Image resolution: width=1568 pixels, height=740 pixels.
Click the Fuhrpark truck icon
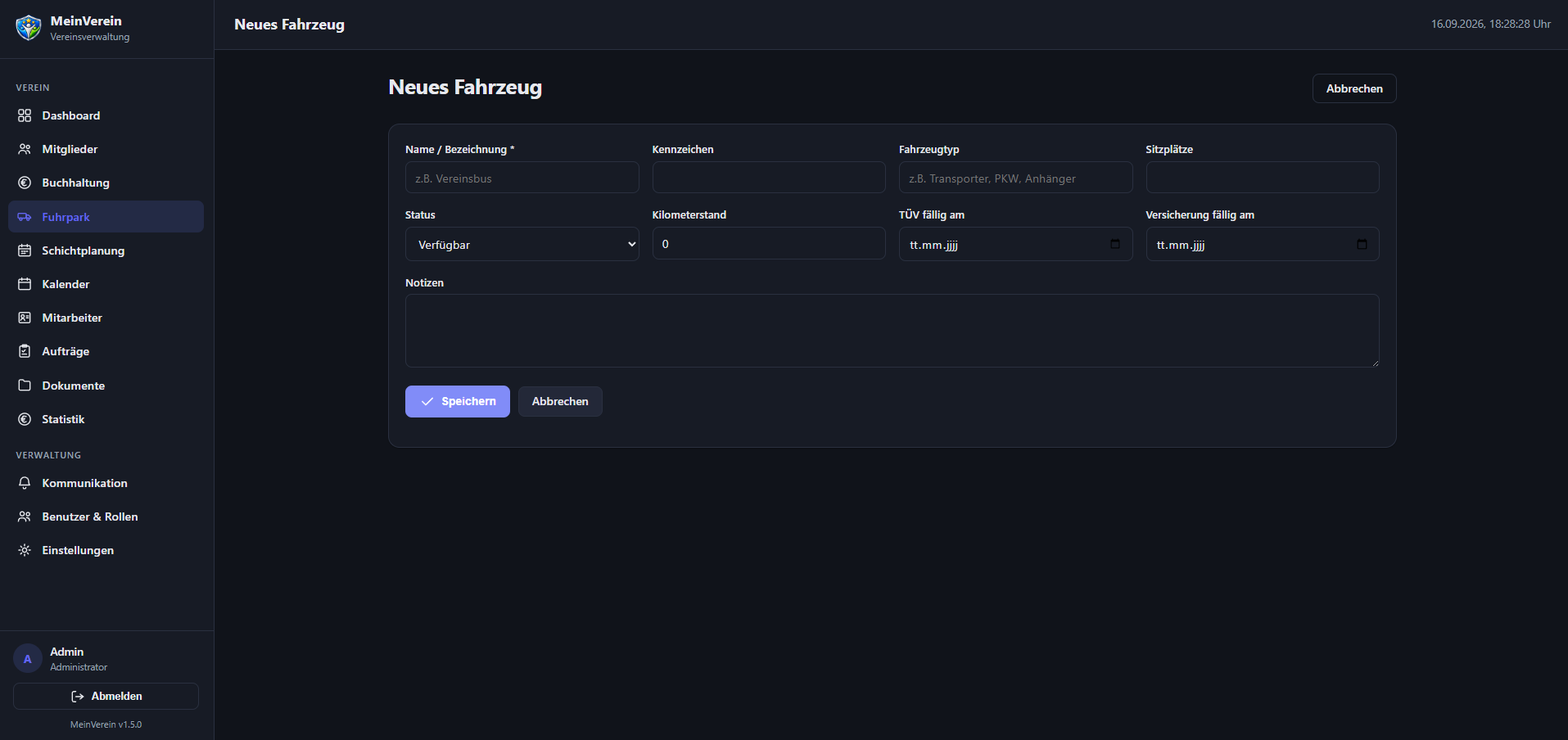point(25,217)
